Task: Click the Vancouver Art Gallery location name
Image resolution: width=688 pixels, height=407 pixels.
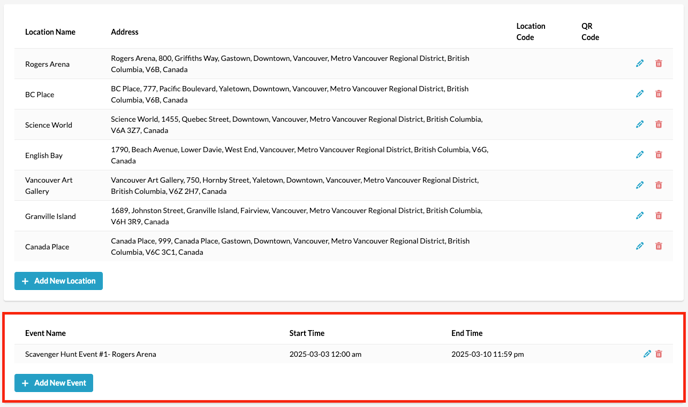Action: [49, 186]
